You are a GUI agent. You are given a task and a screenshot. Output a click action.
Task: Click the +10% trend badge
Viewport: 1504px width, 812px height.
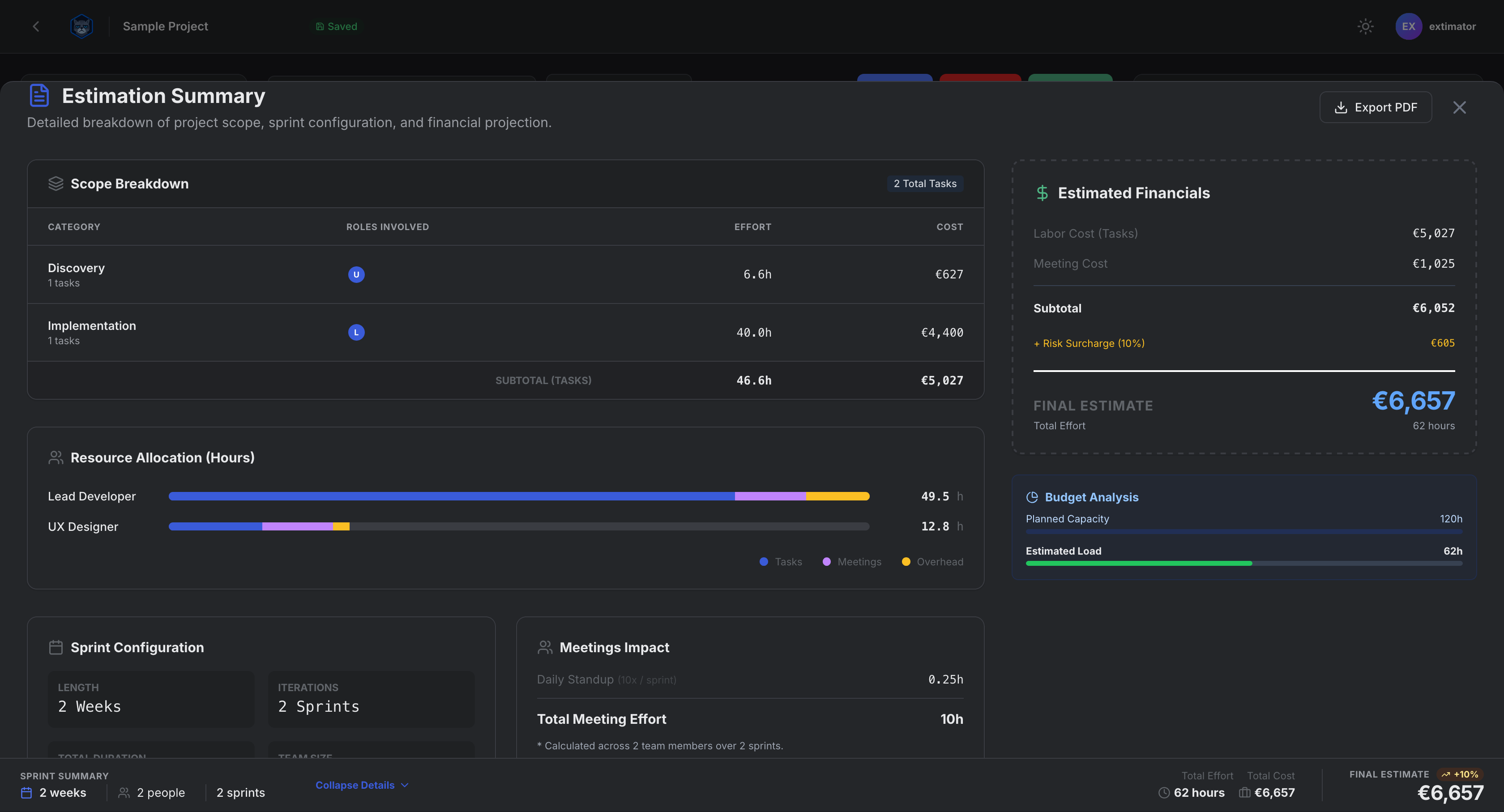click(1460, 775)
